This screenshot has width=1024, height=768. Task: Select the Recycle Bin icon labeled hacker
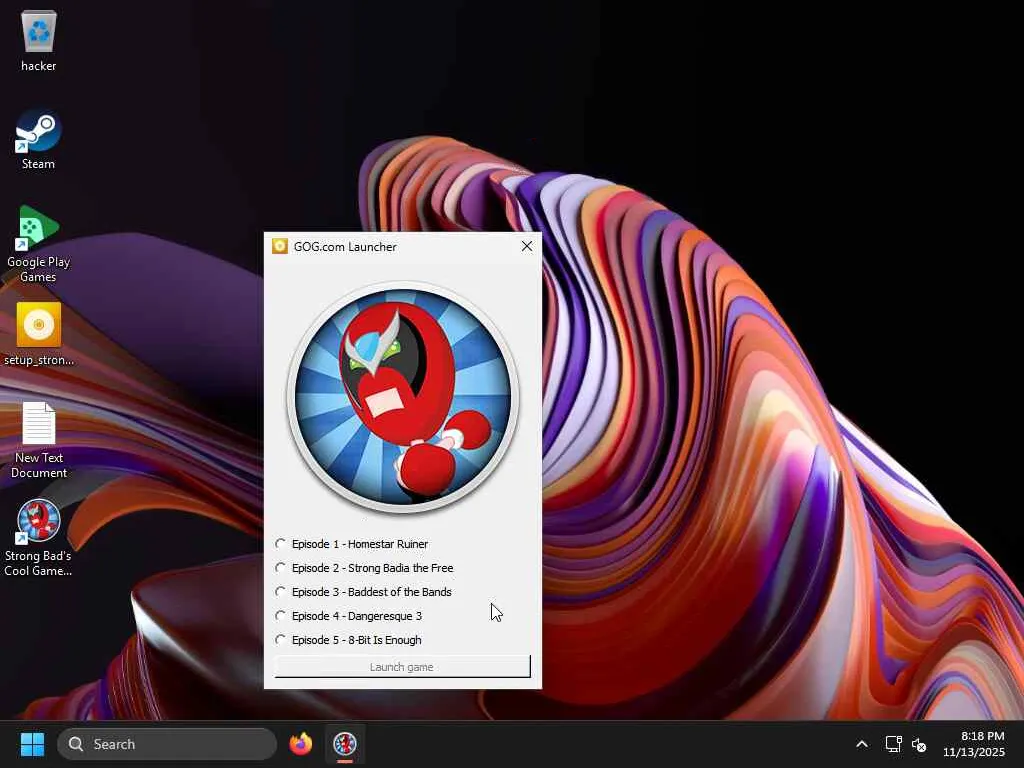coord(39,40)
